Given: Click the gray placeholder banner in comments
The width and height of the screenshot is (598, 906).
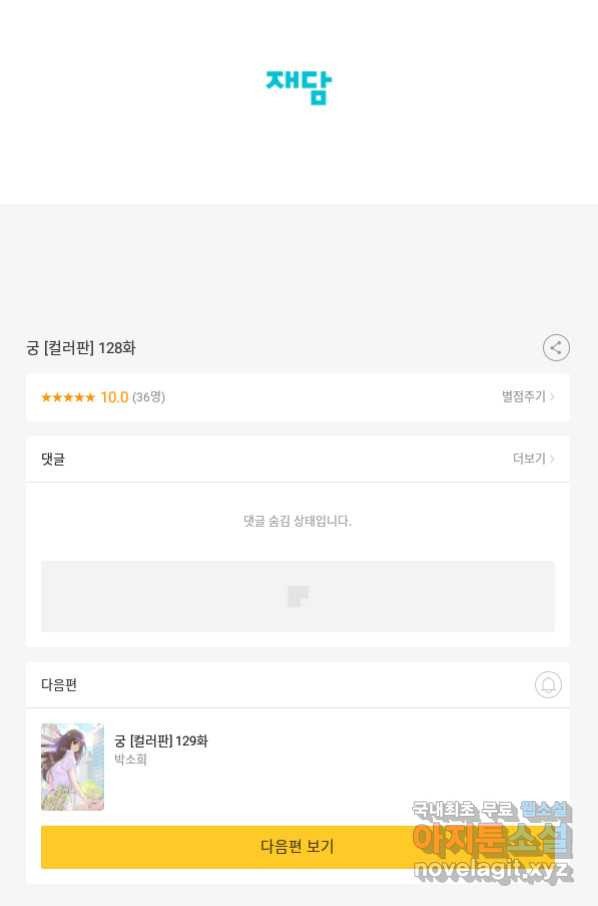Looking at the screenshot, I should point(298,596).
